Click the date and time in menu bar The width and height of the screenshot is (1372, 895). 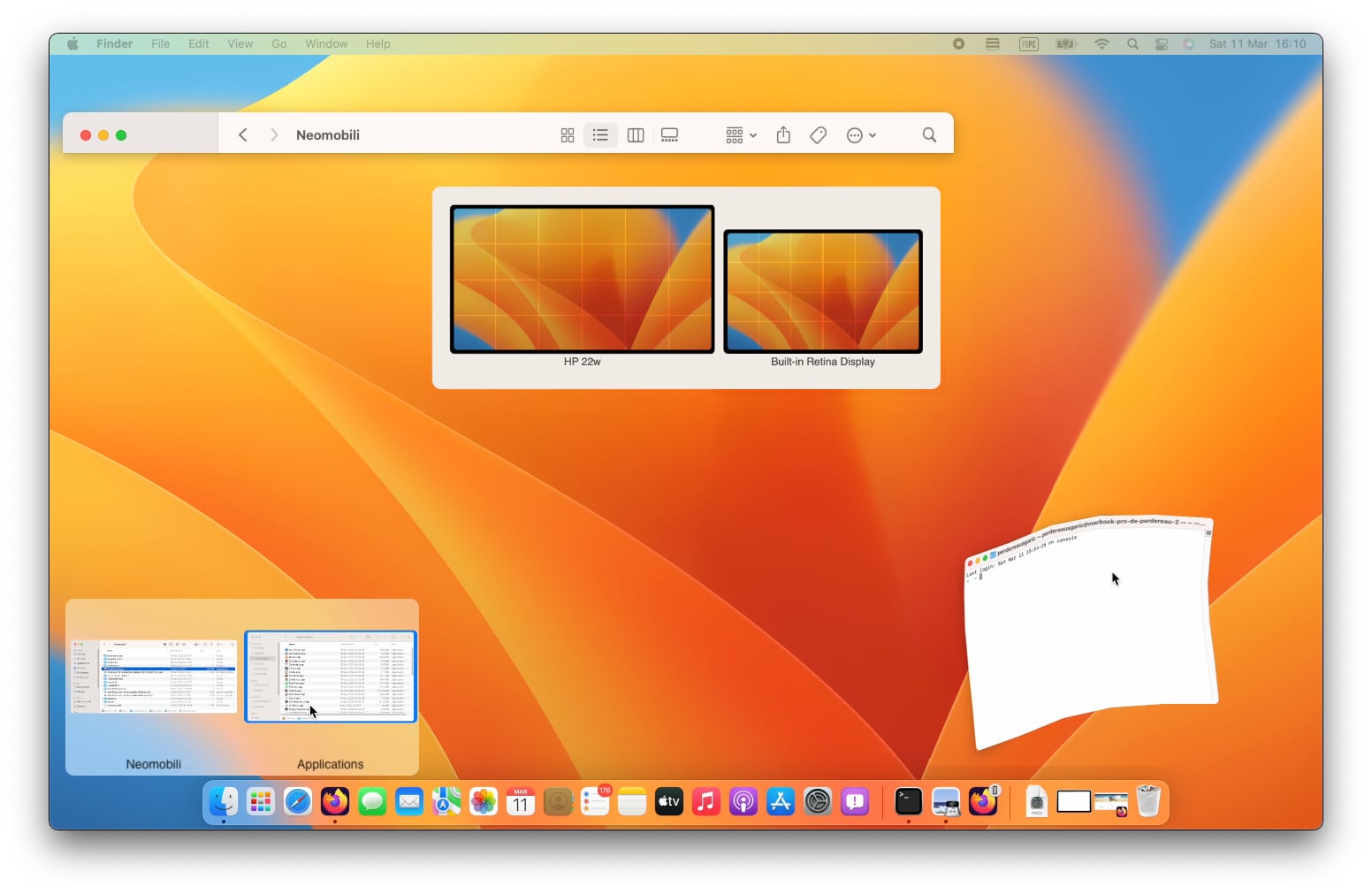1257,44
